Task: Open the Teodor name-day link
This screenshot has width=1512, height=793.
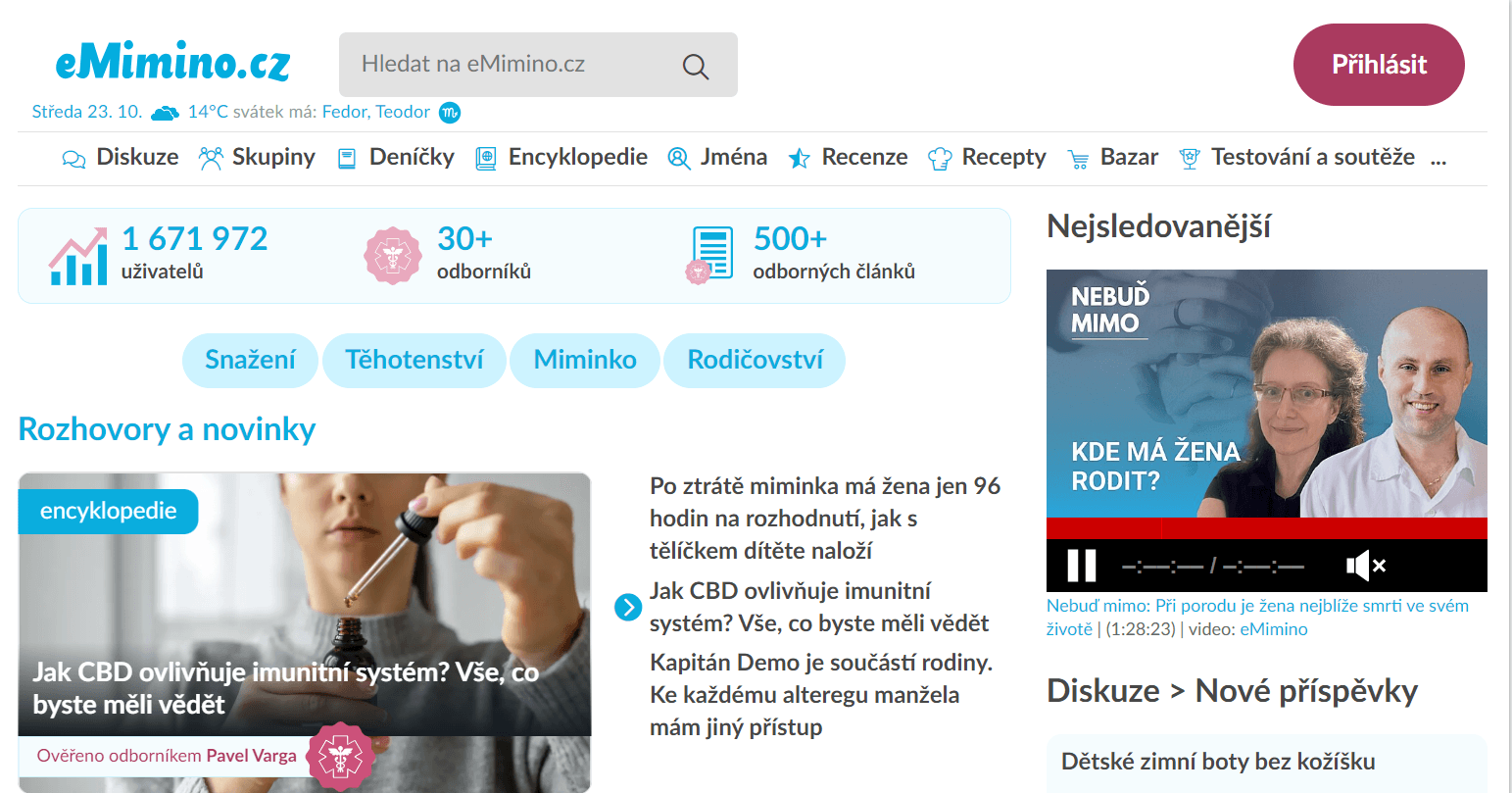Action: [x=403, y=112]
